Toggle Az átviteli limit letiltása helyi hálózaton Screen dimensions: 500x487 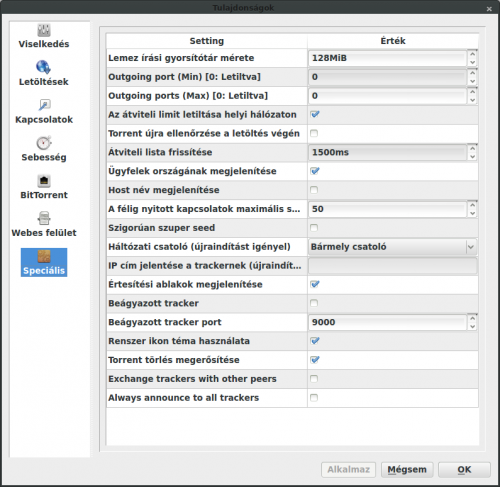click(314, 115)
